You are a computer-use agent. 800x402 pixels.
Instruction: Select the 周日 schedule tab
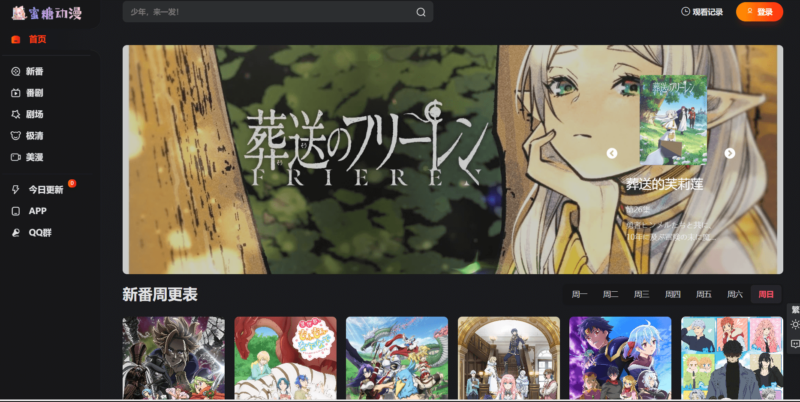tap(766, 294)
